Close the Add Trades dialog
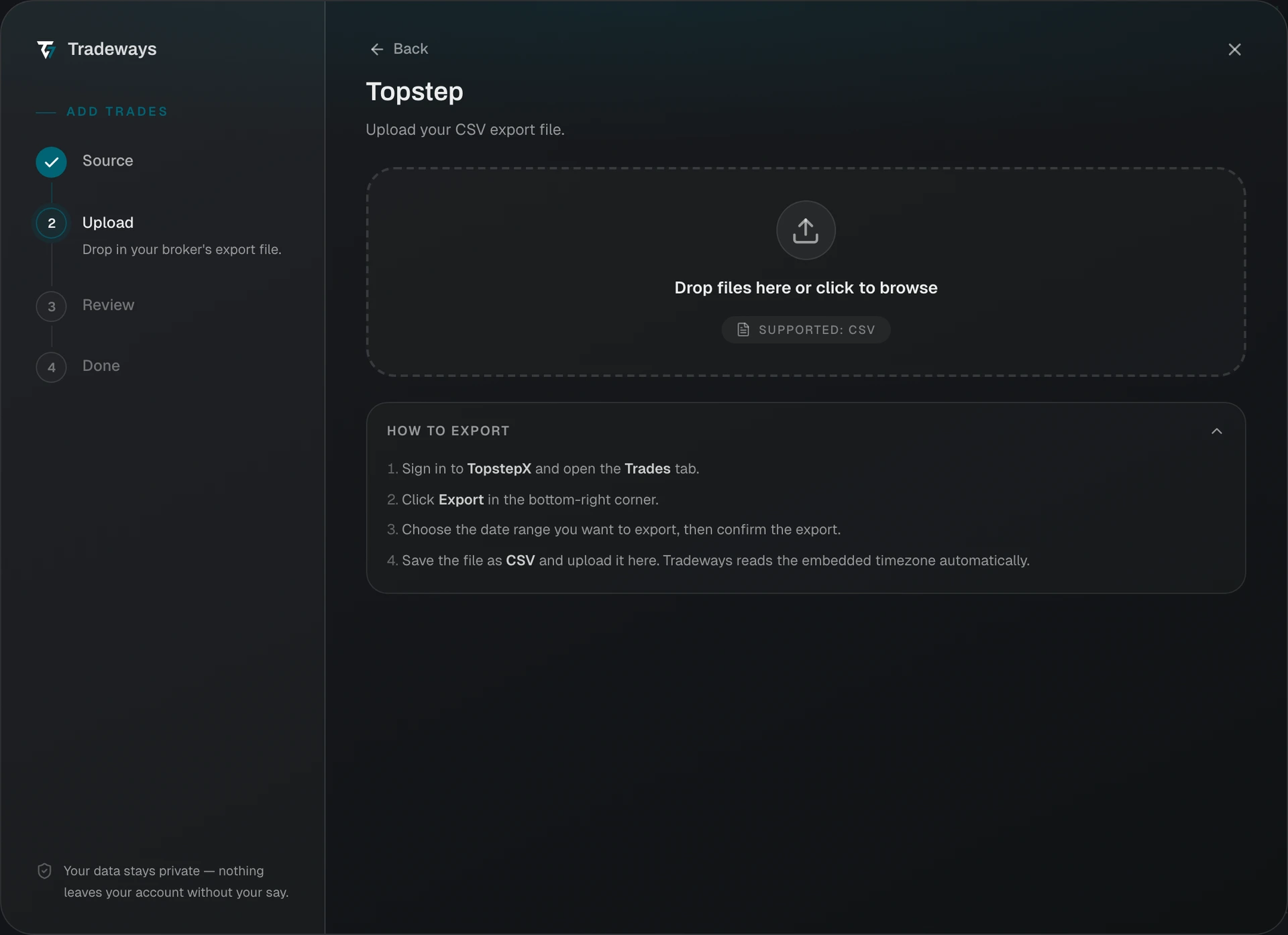The image size is (1288, 935). tap(1234, 50)
